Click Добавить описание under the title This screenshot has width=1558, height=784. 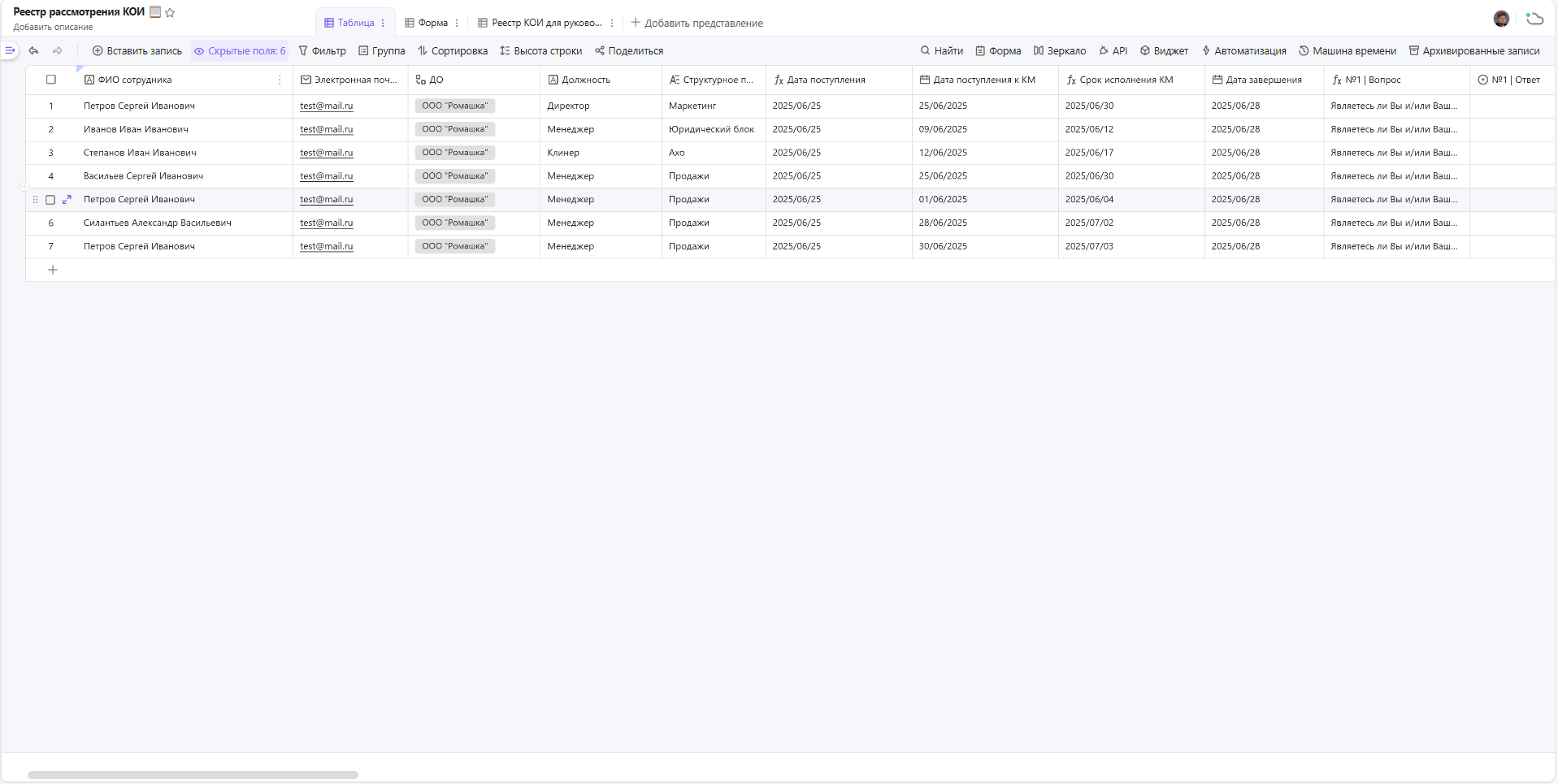(x=53, y=27)
